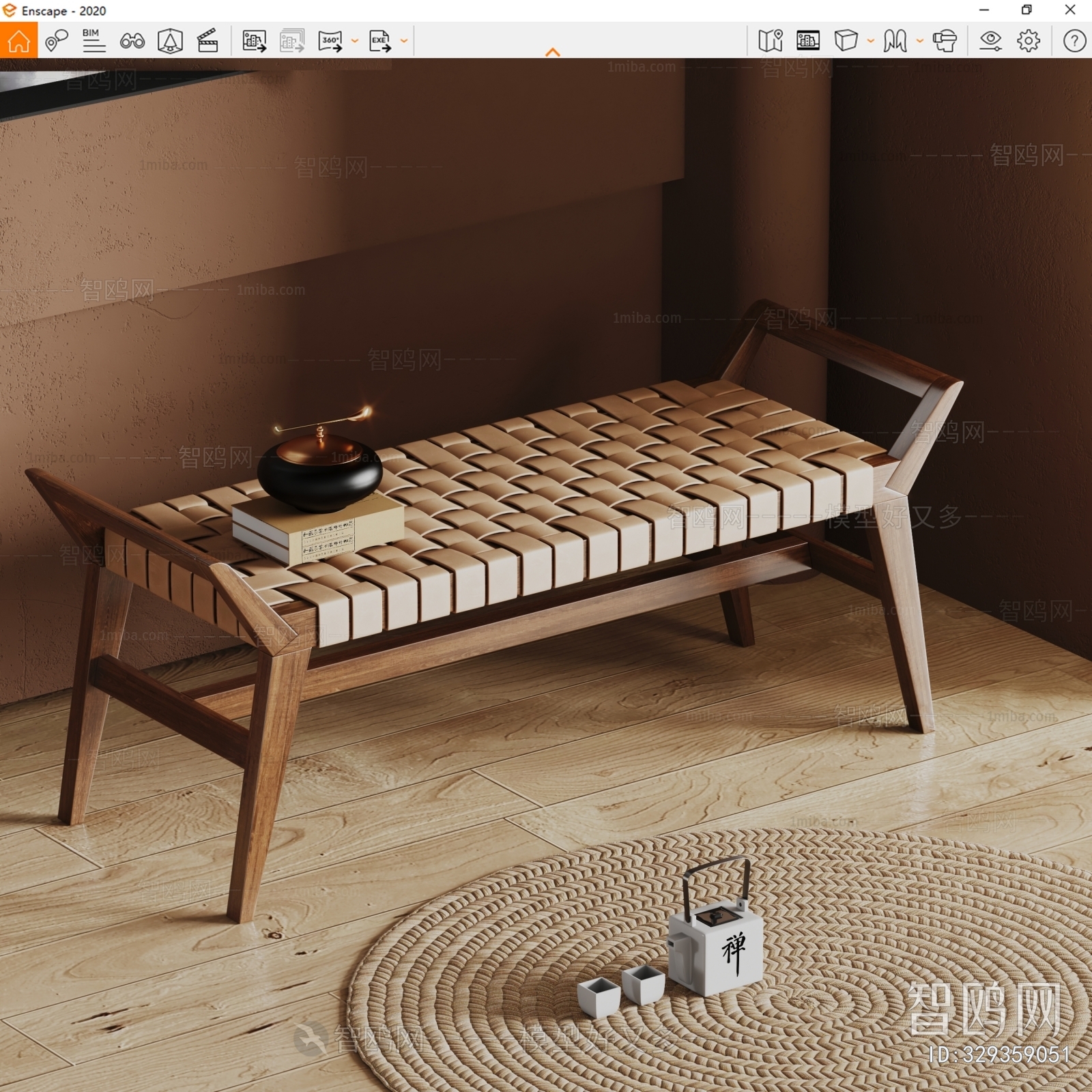This screenshot has height=1092, width=1092.
Task: Open the dropdown beside the 360° panorama icon
Action: 354,41
